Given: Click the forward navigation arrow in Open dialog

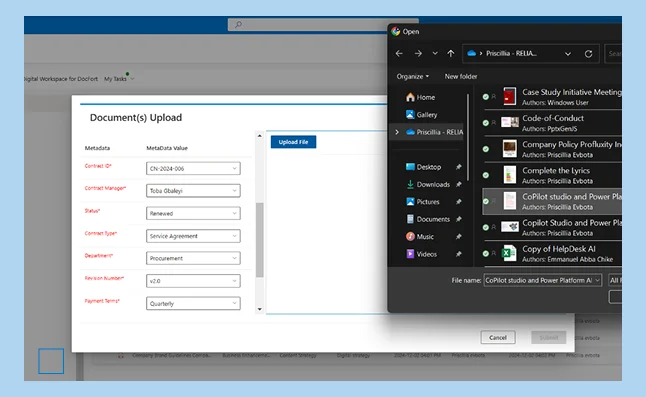Looking at the screenshot, I should 418,54.
